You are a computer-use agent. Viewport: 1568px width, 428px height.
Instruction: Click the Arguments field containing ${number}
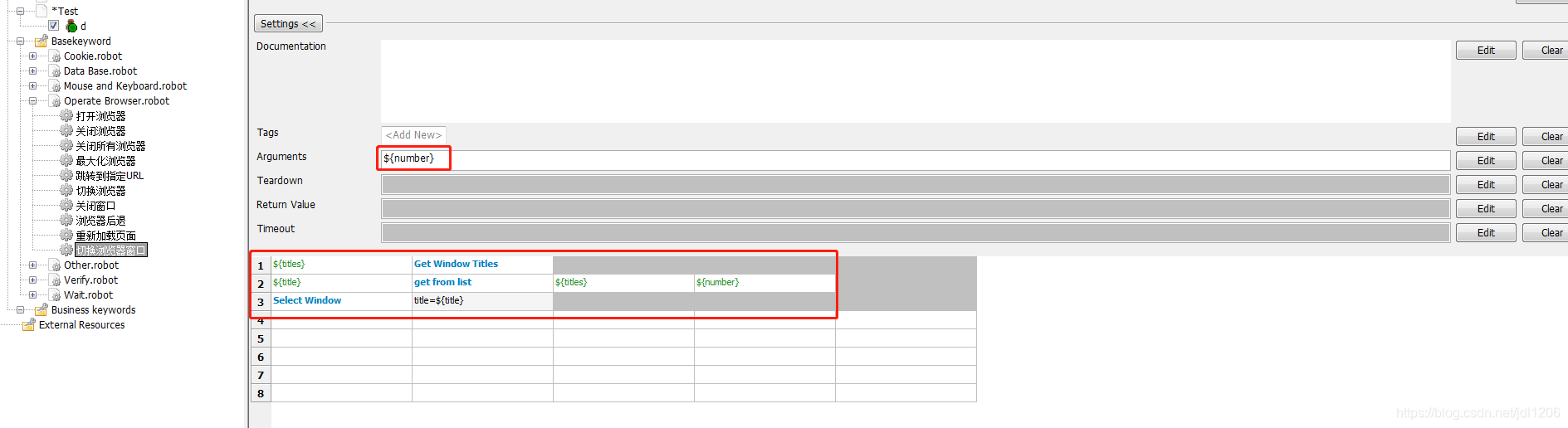point(916,159)
